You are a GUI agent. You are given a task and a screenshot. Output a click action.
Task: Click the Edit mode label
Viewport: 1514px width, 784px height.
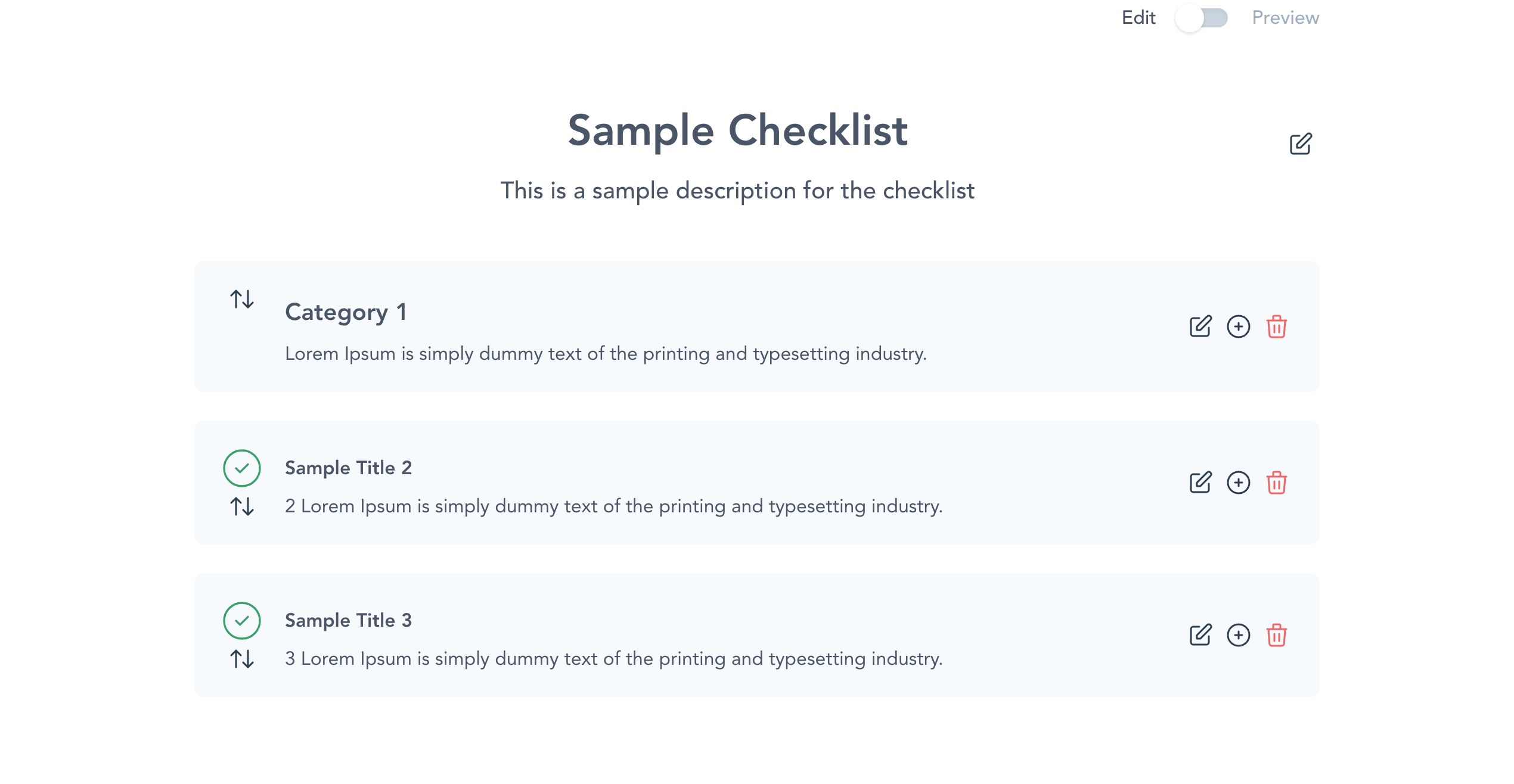(x=1138, y=17)
